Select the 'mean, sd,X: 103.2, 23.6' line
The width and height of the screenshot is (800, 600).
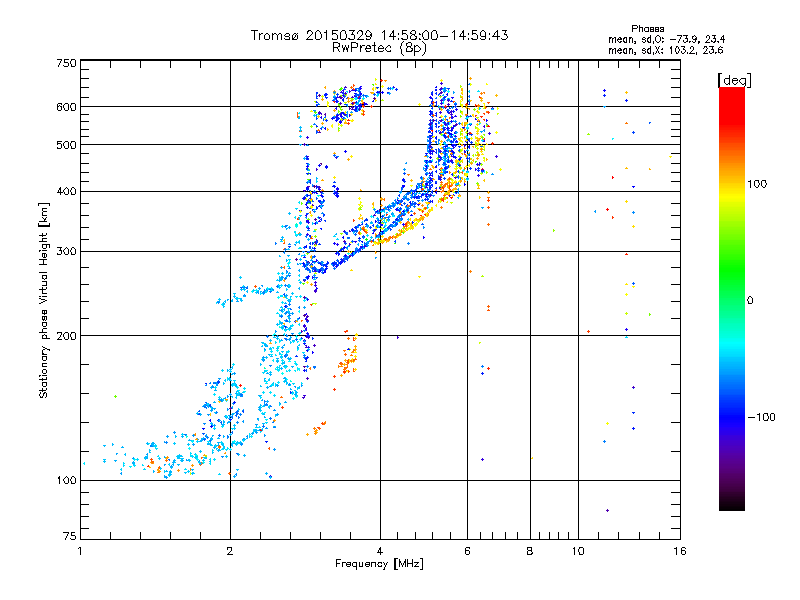666,50
